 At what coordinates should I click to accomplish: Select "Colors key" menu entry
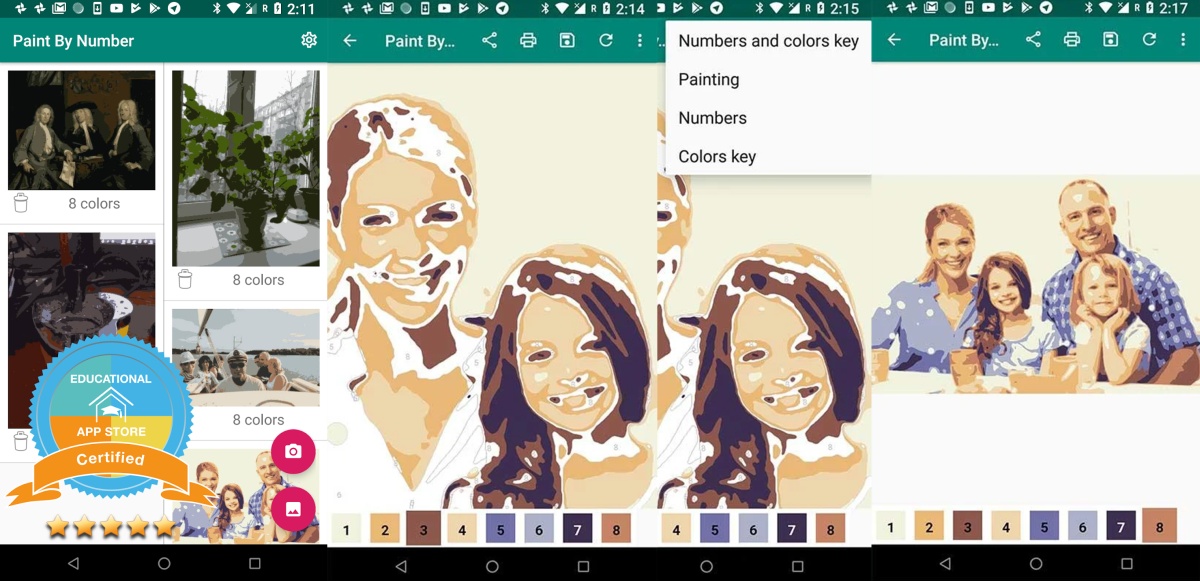click(x=717, y=157)
